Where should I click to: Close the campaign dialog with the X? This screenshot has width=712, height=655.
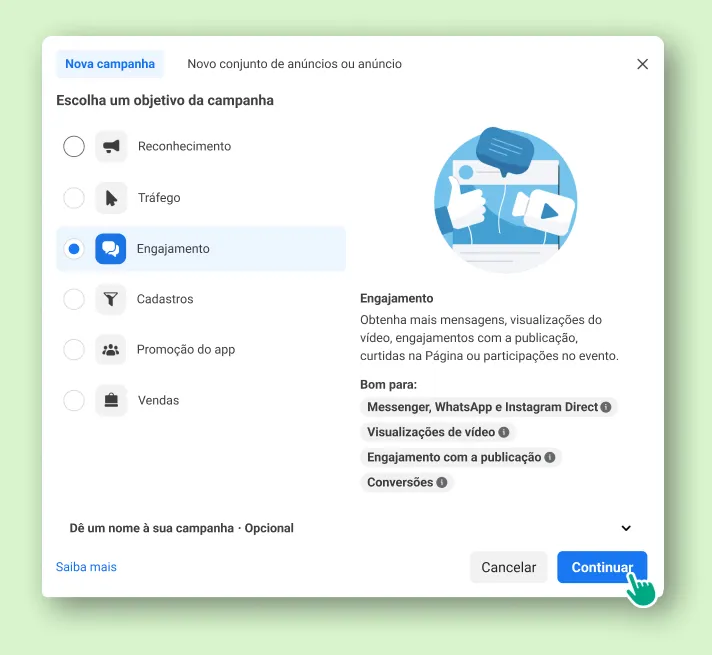pos(643,64)
